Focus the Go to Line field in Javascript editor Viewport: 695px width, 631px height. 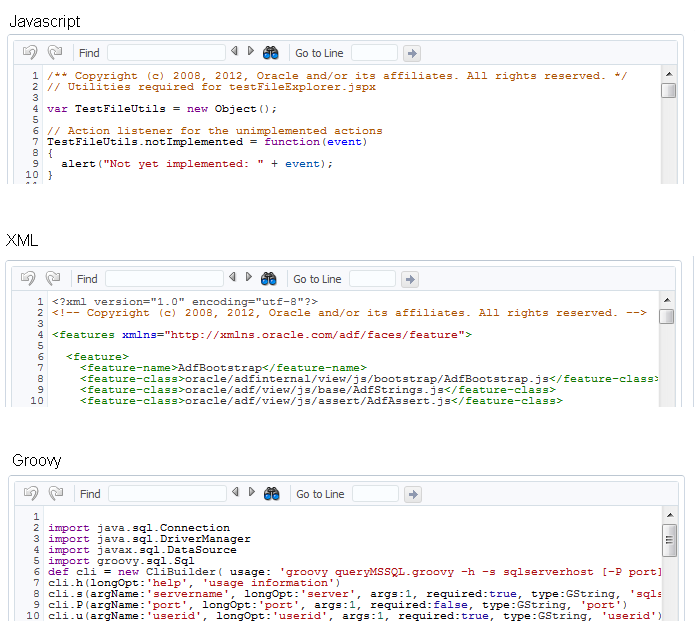tap(375, 53)
